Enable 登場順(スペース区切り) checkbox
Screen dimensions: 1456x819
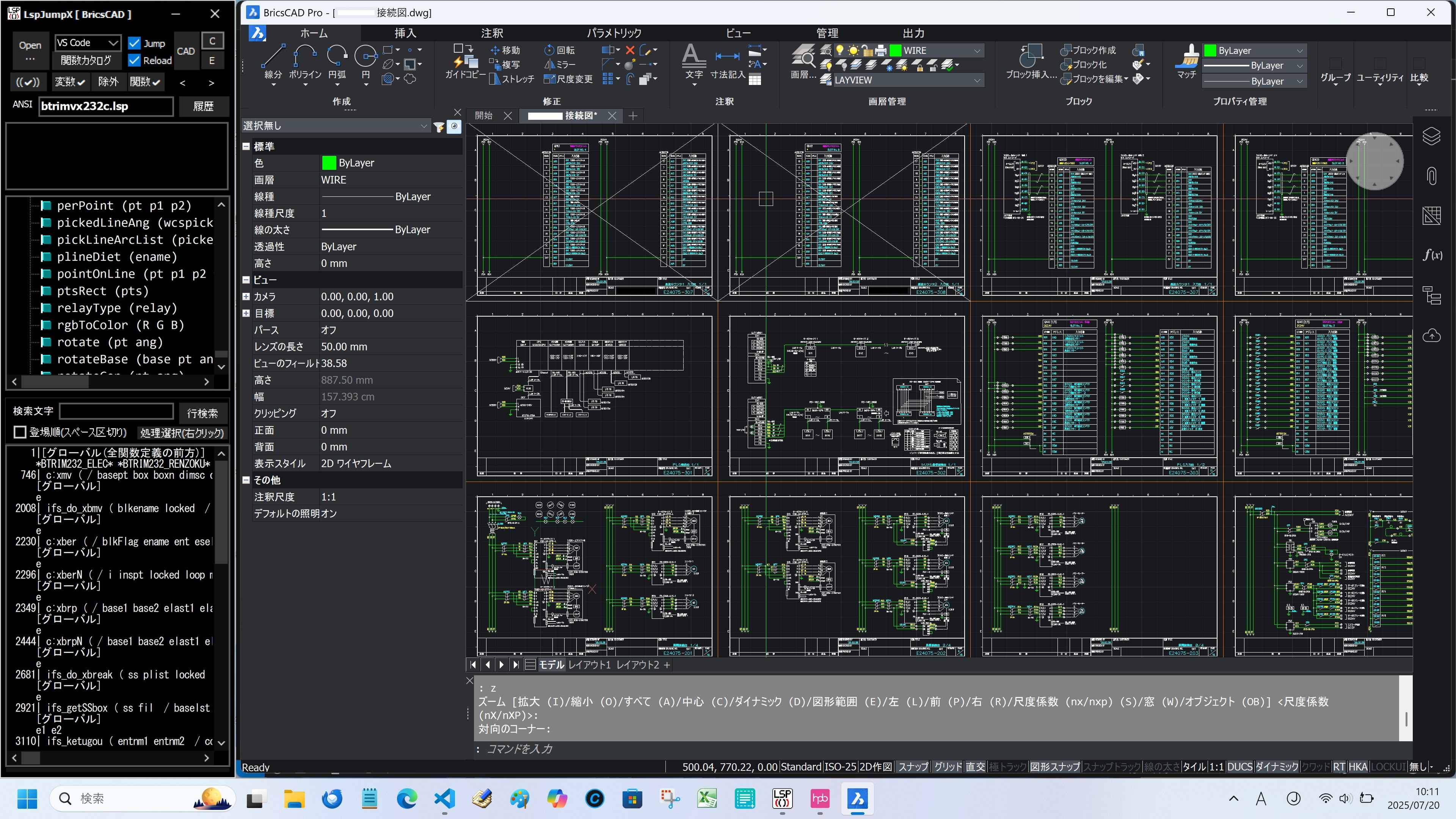pos(20,432)
